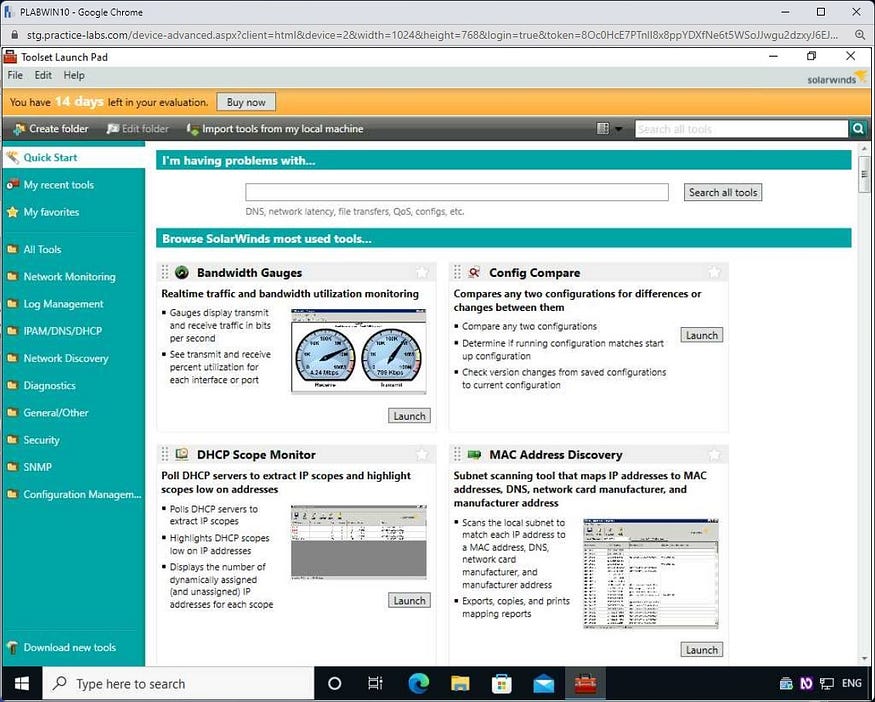Click the DHCP Scope Monitor tool icon
Image resolution: width=875 pixels, height=702 pixels.
tap(182, 454)
